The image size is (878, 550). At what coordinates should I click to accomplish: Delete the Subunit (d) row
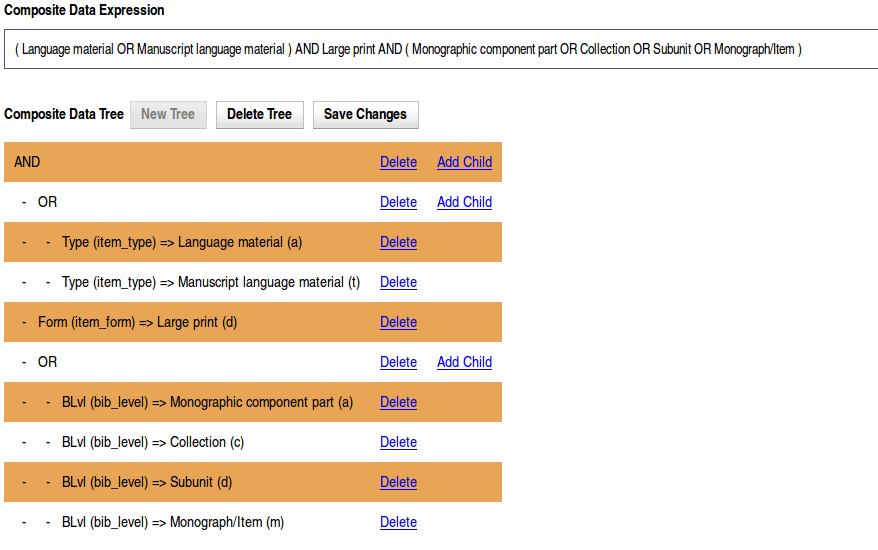(398, 482)
